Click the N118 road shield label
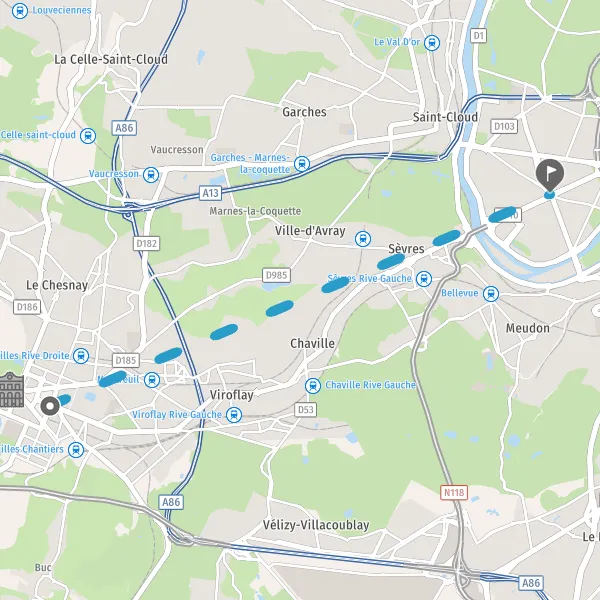 click(454, 492)
